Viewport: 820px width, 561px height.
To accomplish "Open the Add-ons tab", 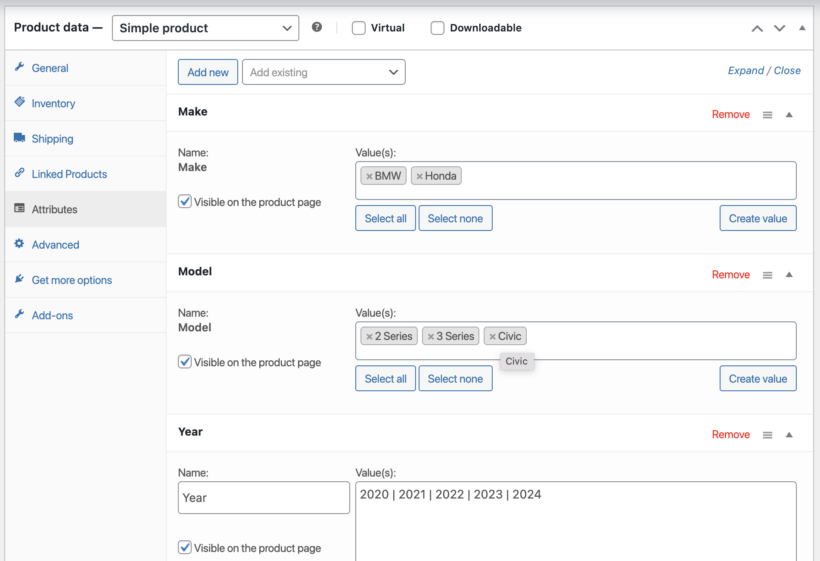I will pos(86,315).
